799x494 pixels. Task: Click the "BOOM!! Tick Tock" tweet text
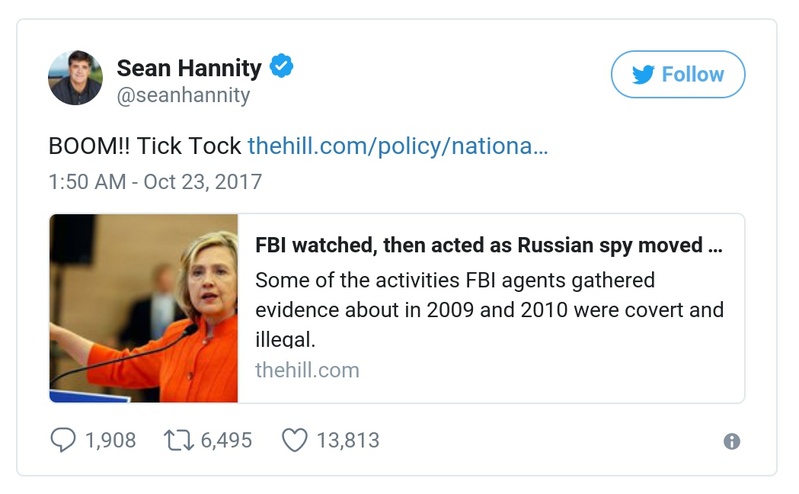tap(145, 146)
